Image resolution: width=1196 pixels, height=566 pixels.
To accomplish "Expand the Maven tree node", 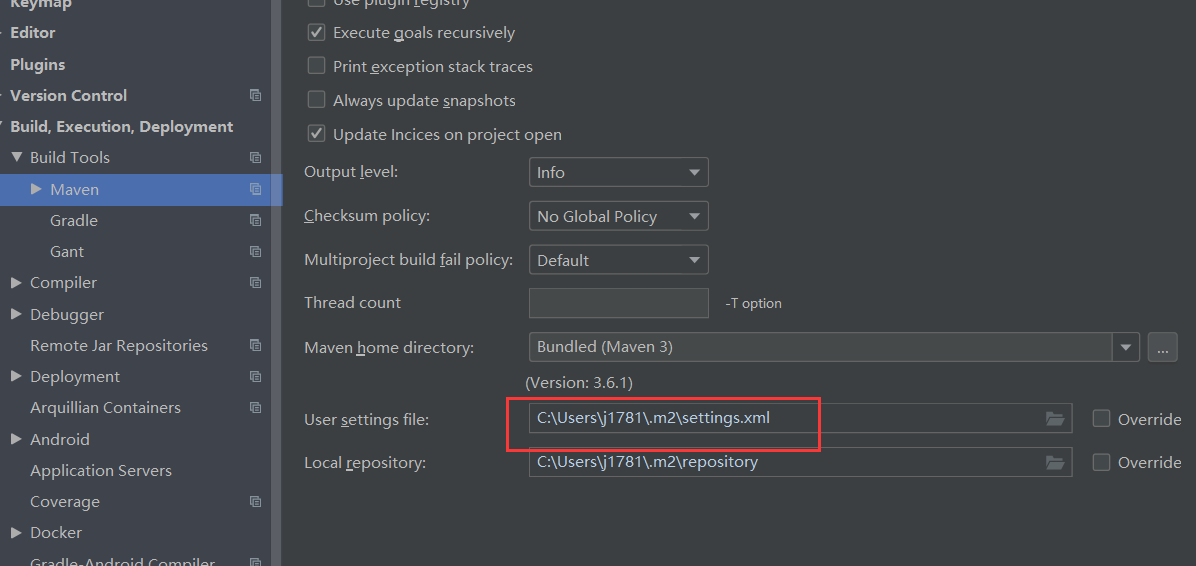I will tap(36, 188).
